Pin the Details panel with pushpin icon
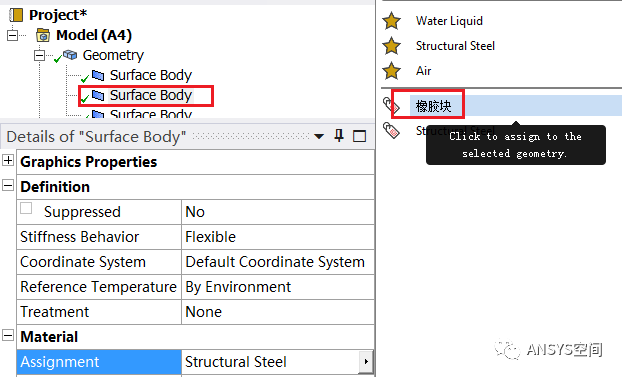Viewport: 622px width, 377px height. pyautogui.click(x=339, y=136)
